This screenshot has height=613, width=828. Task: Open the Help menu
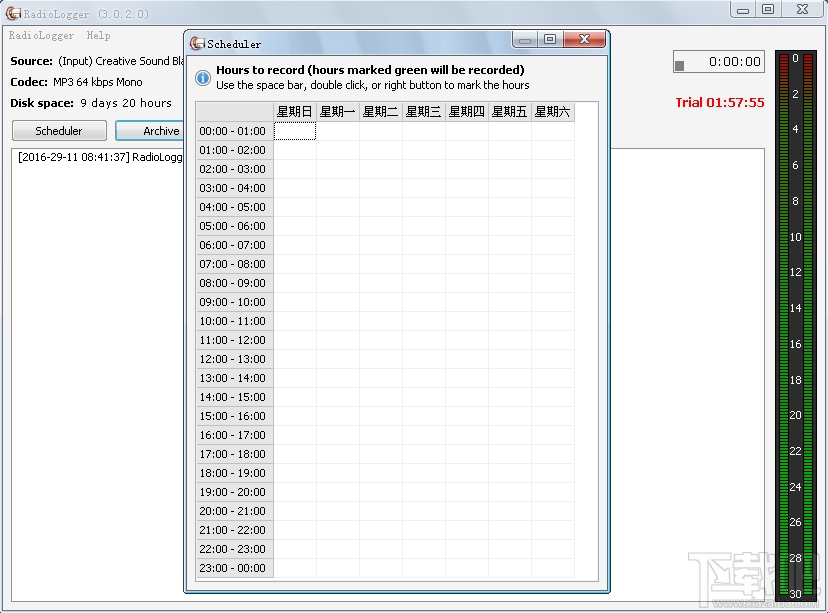point(97,35)
